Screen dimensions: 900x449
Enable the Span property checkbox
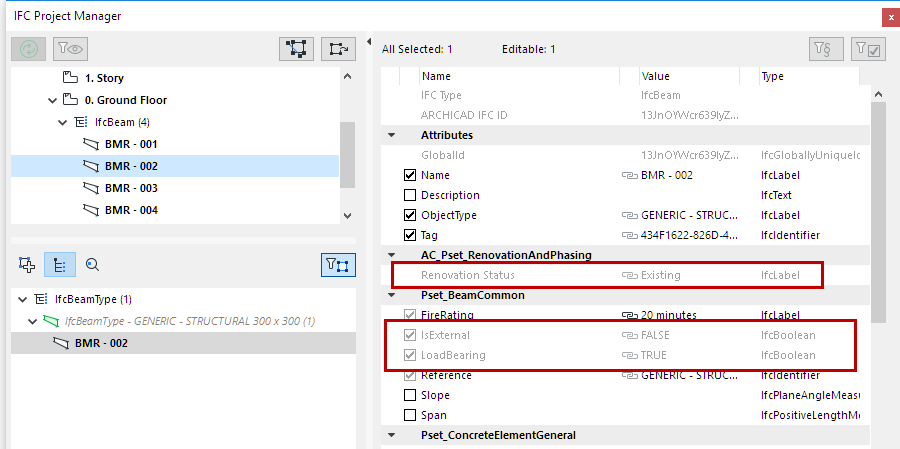click(x=410, y=415)
